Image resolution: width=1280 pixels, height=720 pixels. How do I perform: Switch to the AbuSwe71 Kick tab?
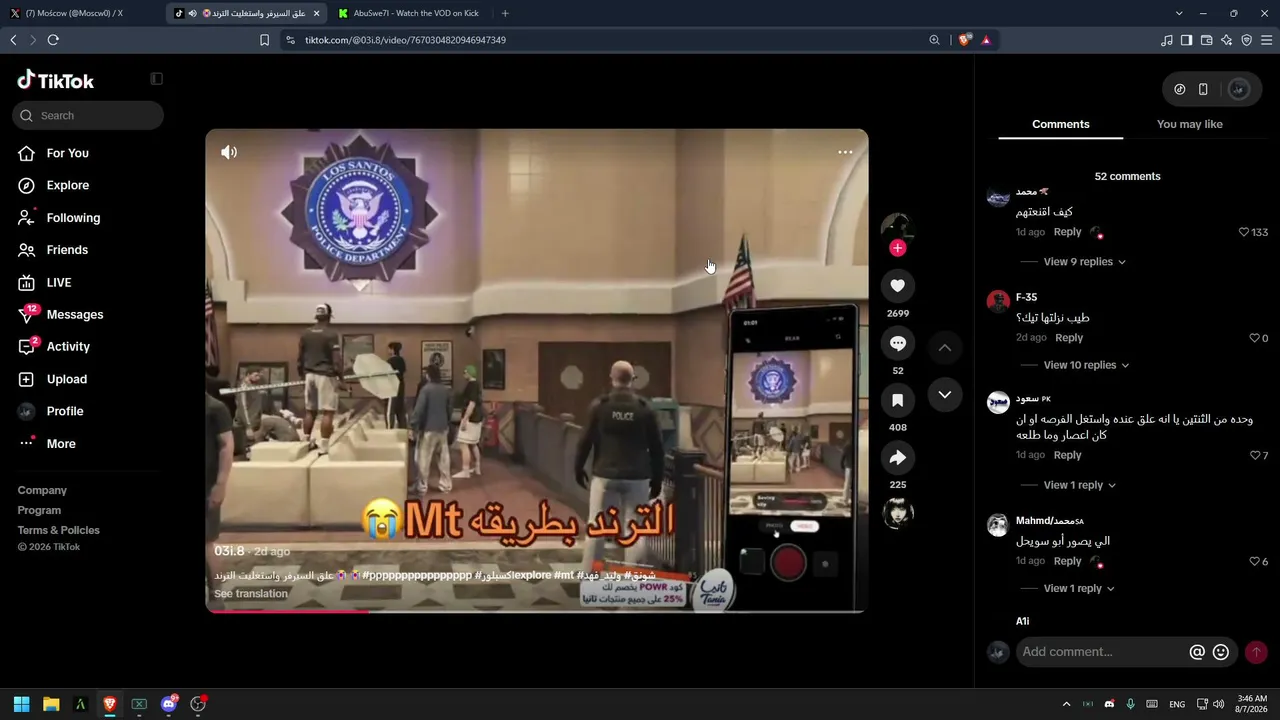(408, 13)
